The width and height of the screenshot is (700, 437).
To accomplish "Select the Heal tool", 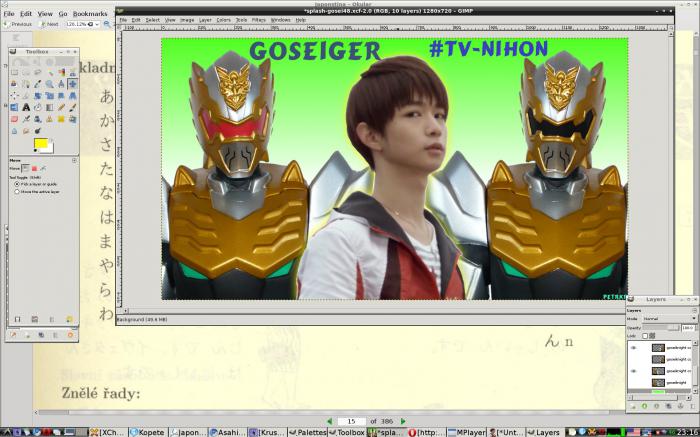I will click(x=61, y=119).
